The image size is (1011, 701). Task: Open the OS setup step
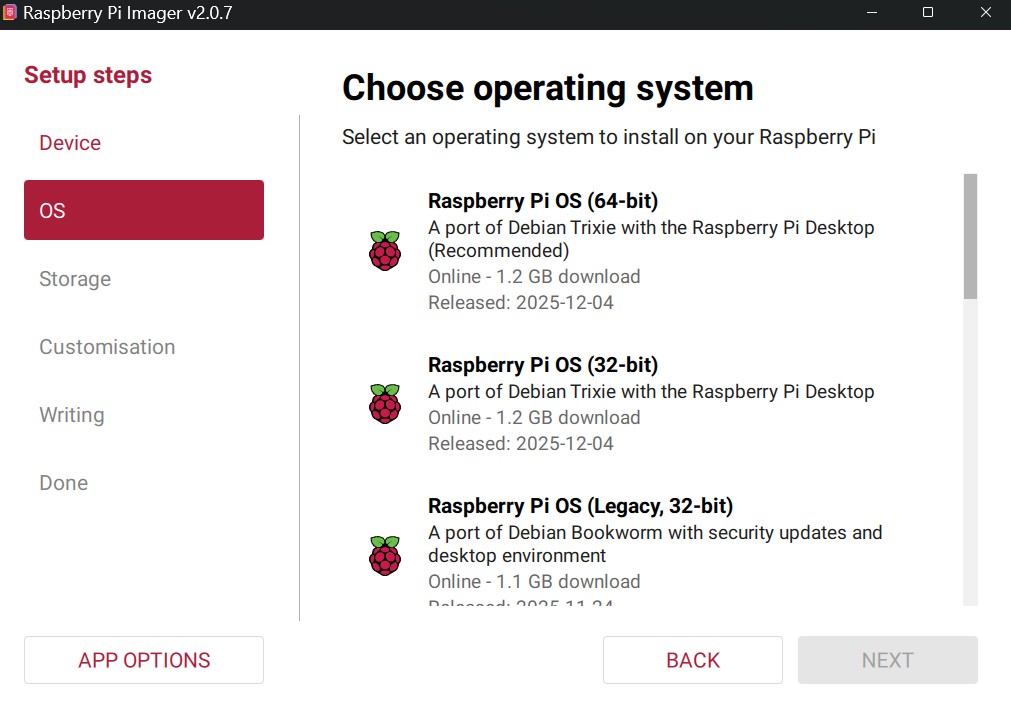coord(143,210)
